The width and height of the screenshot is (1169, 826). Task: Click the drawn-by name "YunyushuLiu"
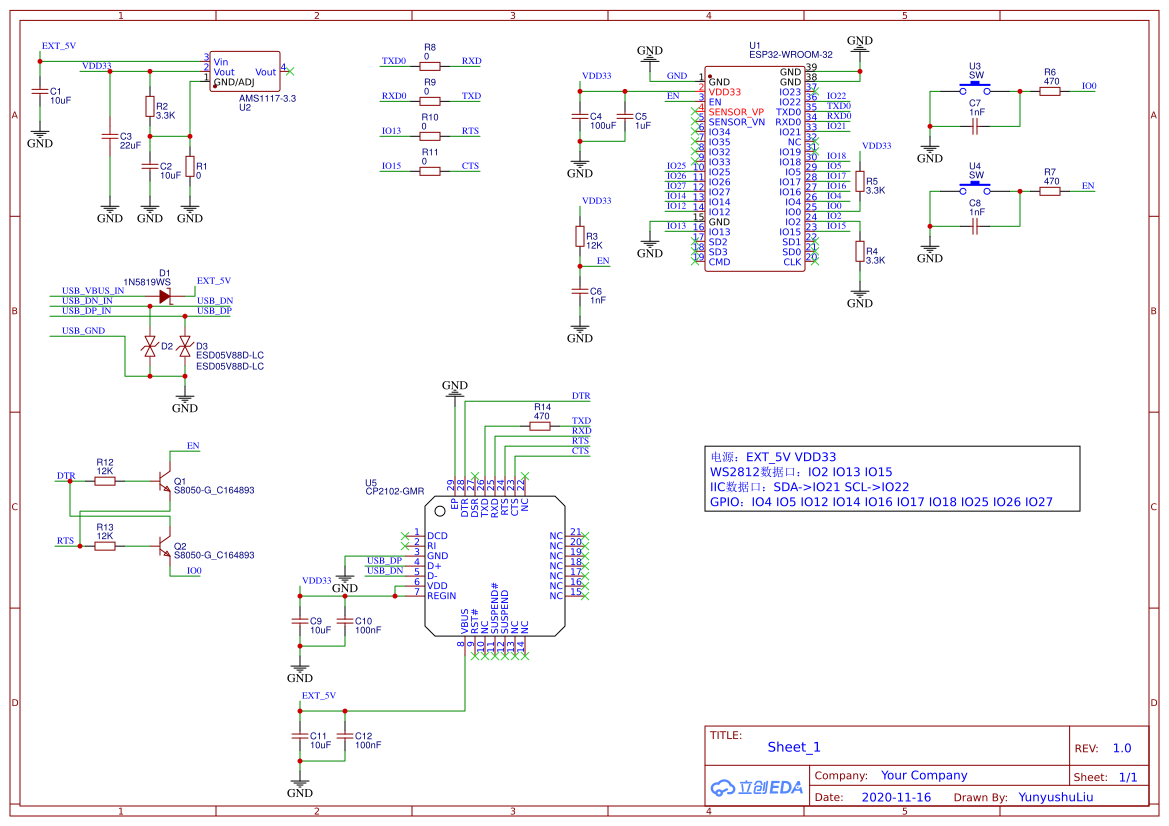point(1056,797)
